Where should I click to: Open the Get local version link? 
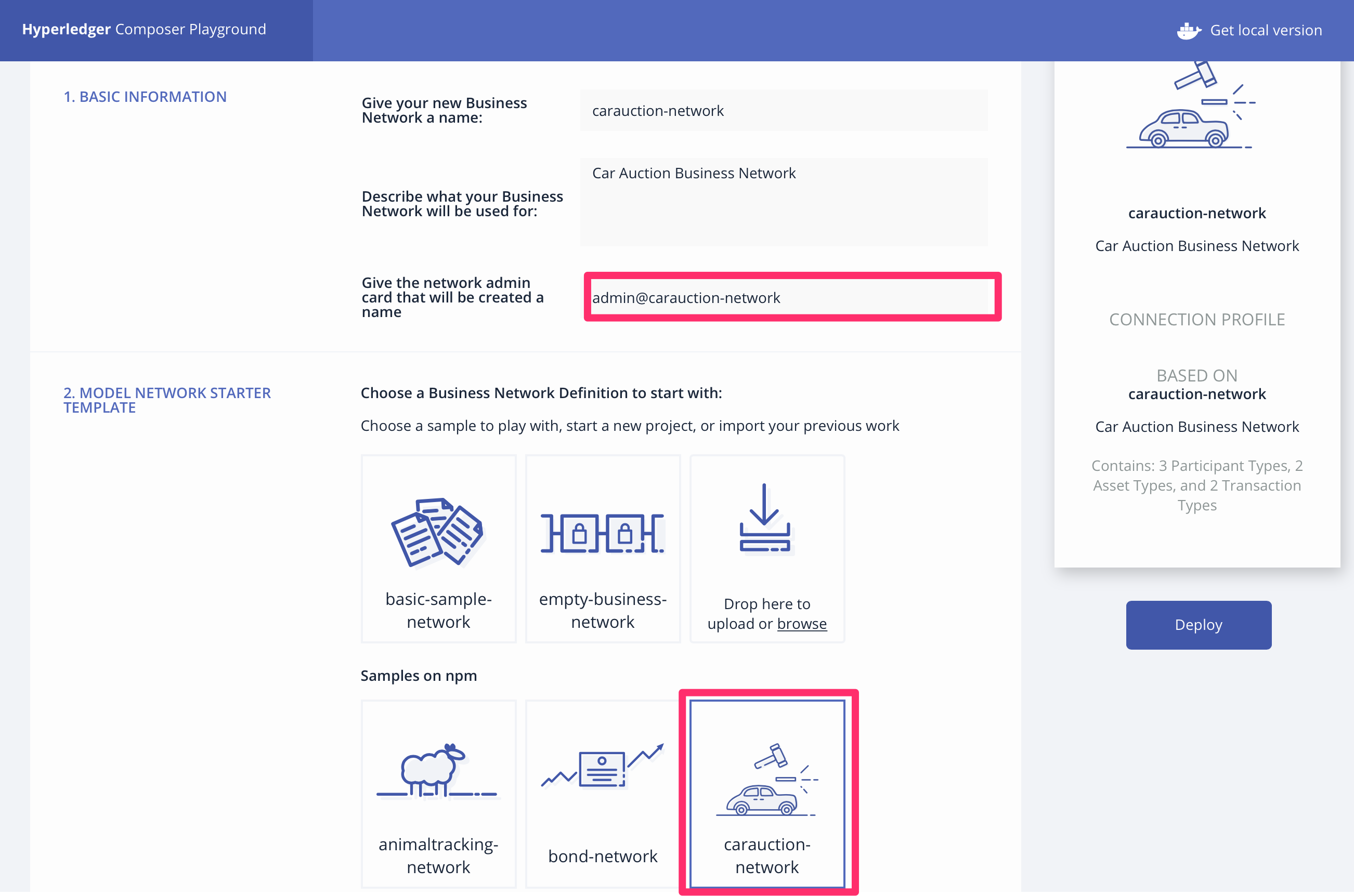point(1266,30)
